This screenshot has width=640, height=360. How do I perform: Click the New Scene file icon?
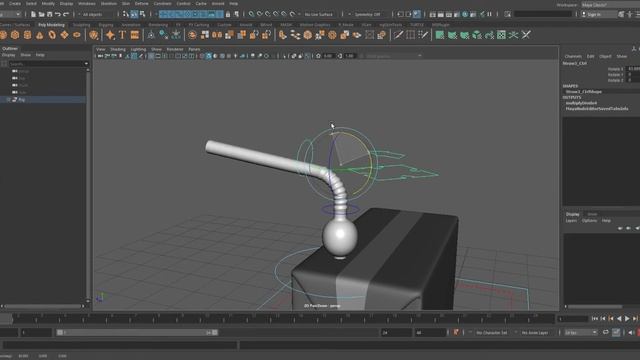pyautogui.click(x=33, y=14)
